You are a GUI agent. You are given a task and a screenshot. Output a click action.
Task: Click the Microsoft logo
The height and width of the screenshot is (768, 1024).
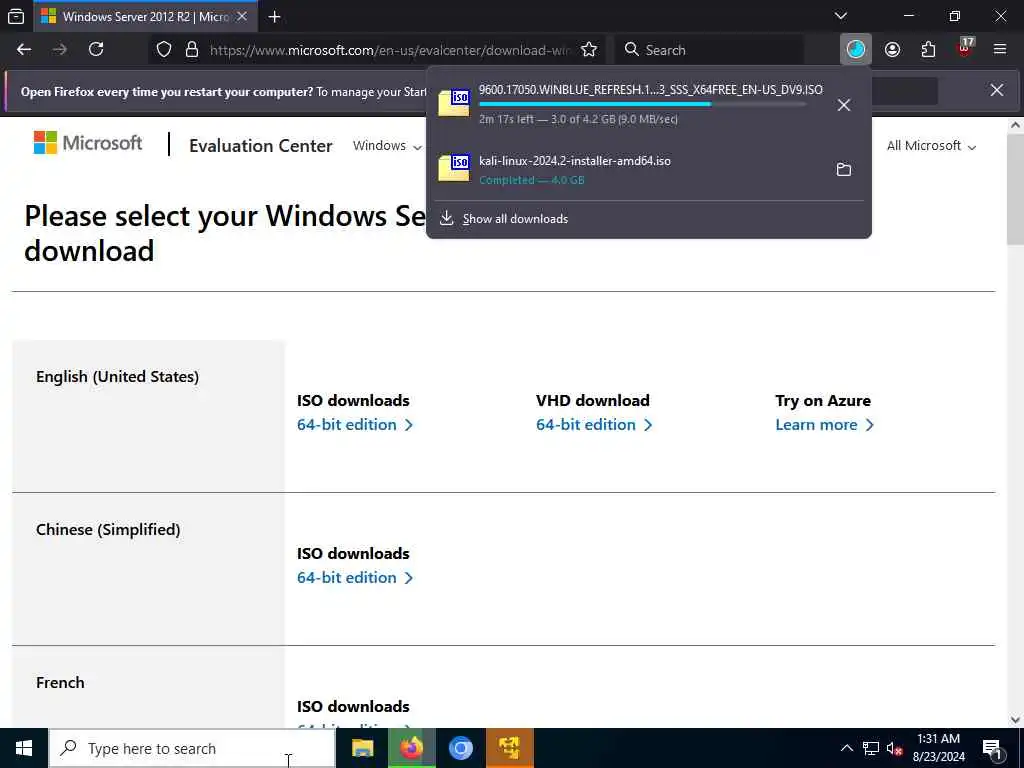pyautogui.click(x=88, y=142)
